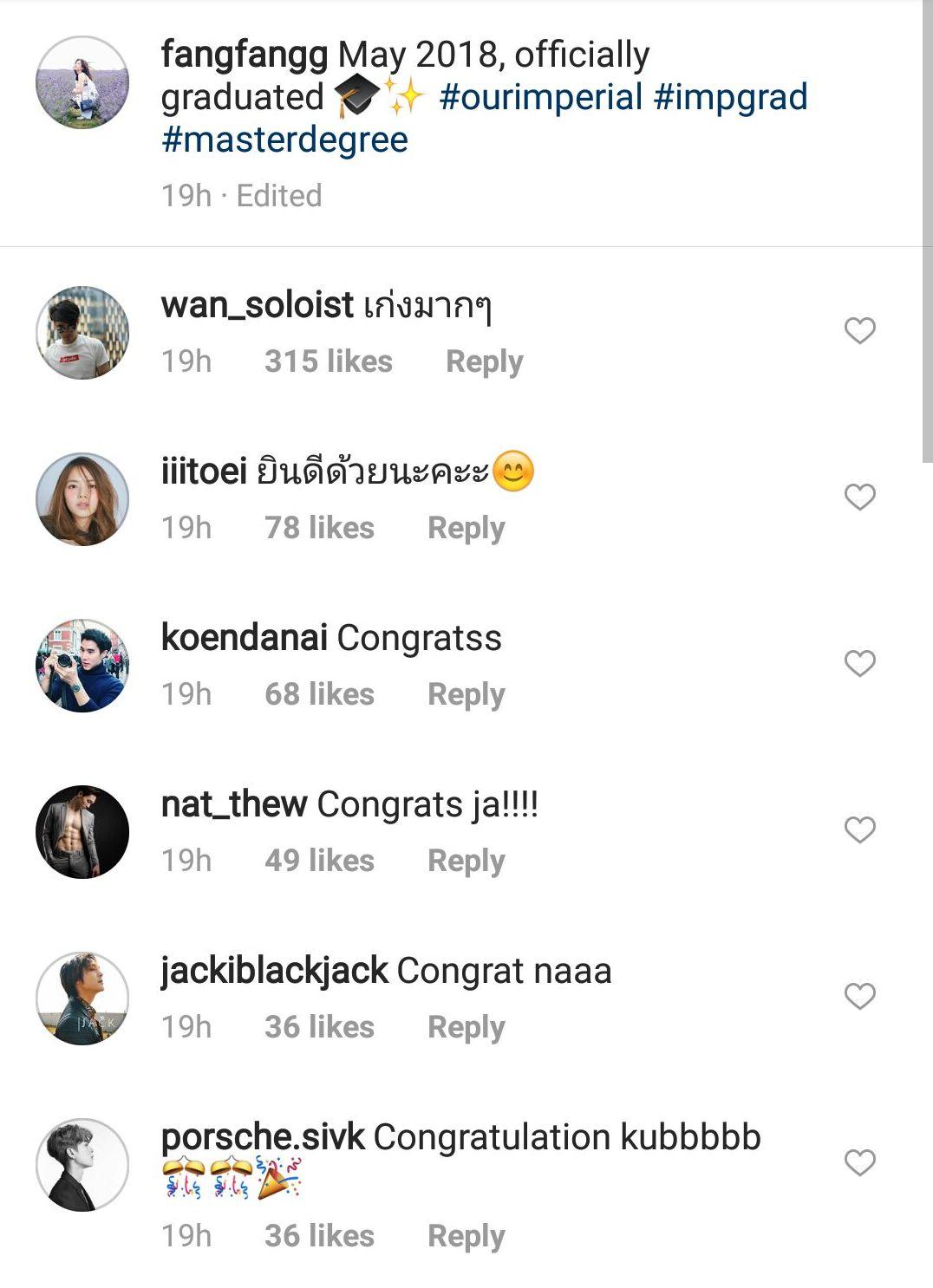
Task: Heart nat_thew's Congrats ja comment
Action: 859,829
